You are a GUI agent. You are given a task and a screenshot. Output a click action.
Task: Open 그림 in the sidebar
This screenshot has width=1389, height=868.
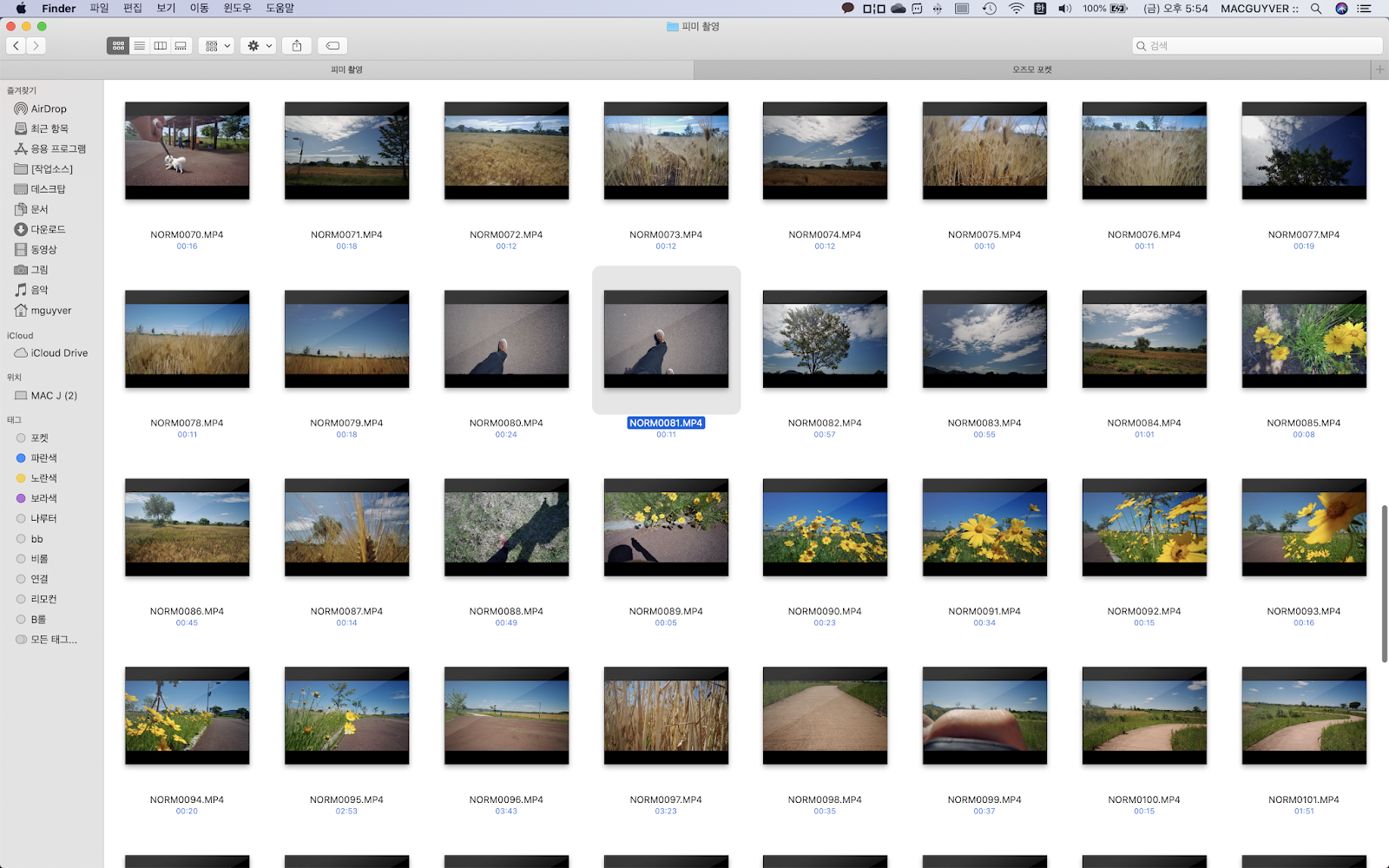click(39, 270)
